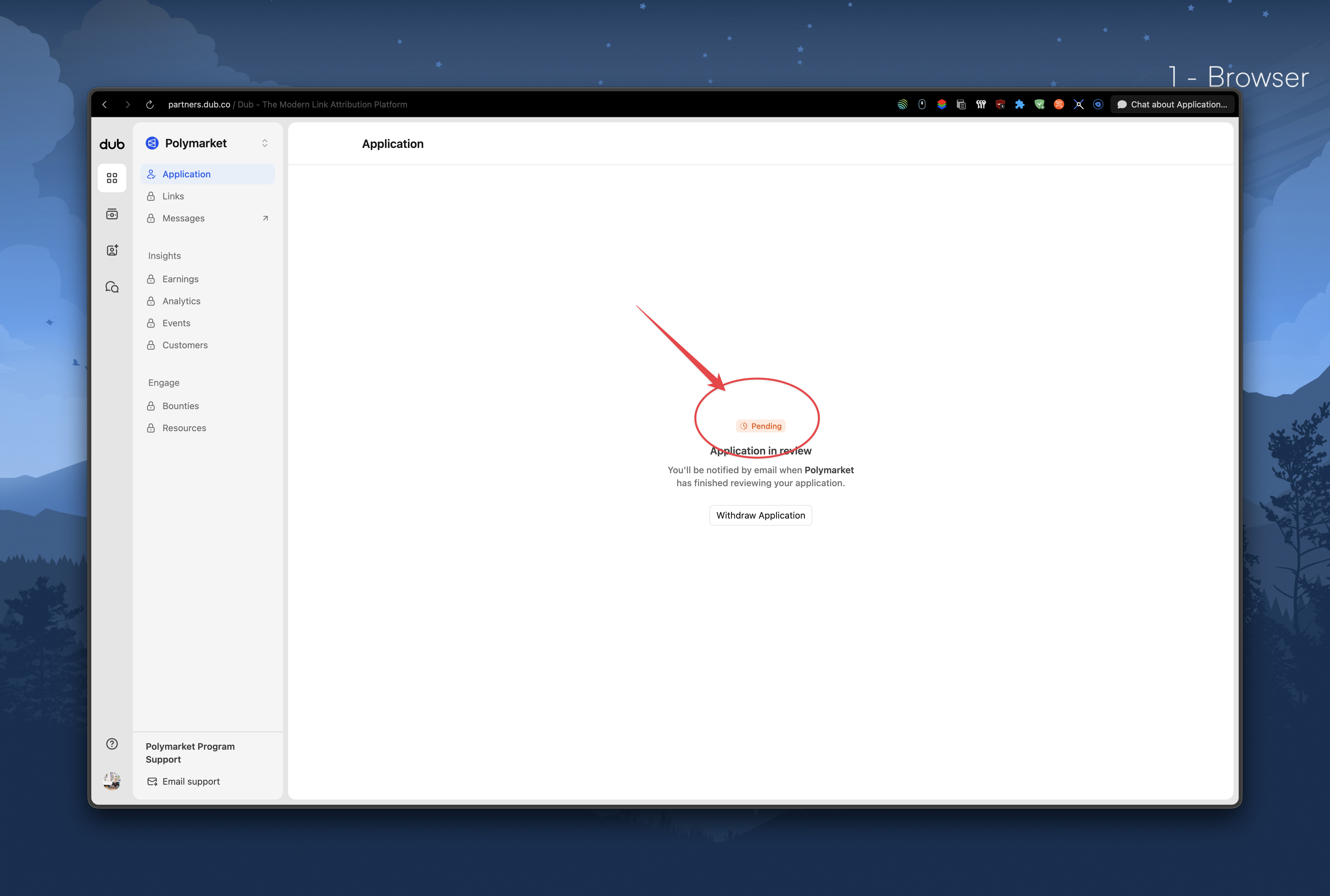Click the help question mark icon
This screenshot has height=896, width=1330.
point(112,744)
